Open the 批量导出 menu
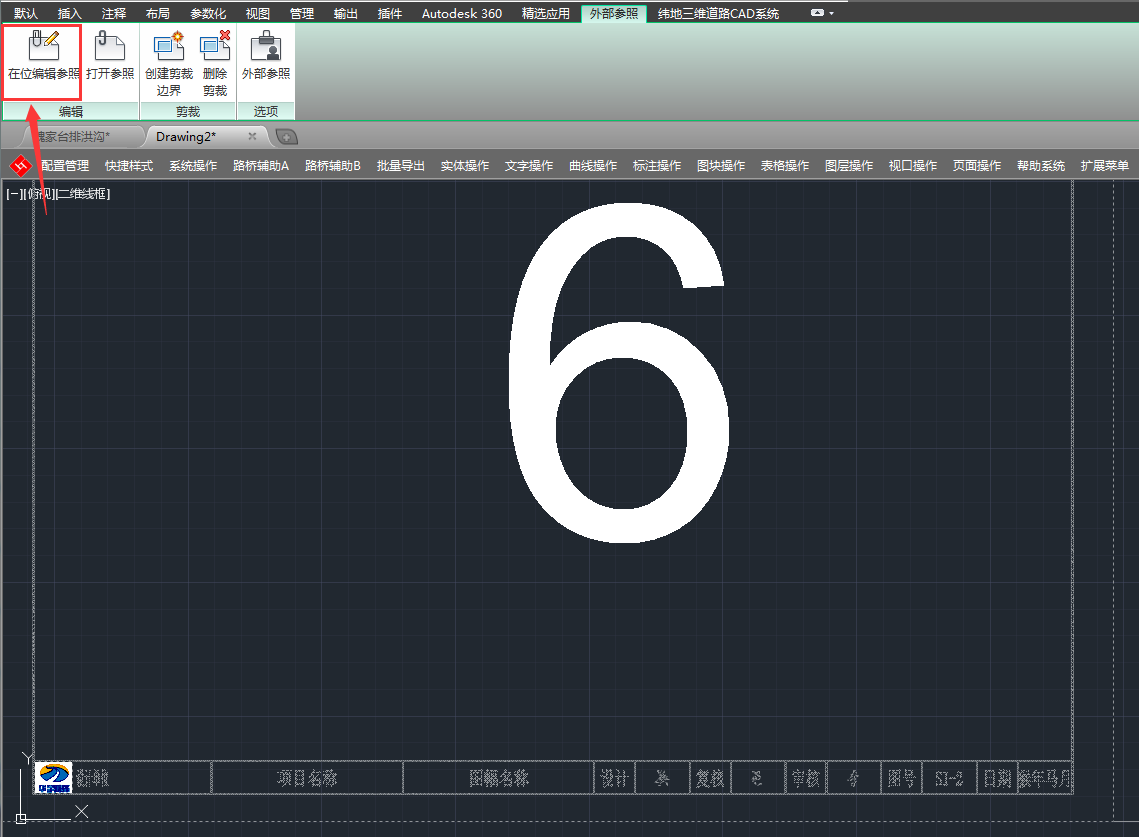The height and width of the screenshot is (837, 1139). click(401, 166)
